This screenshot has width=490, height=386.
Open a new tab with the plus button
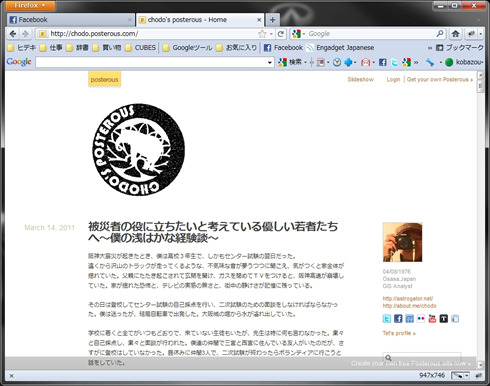click(x=272, y=20)
